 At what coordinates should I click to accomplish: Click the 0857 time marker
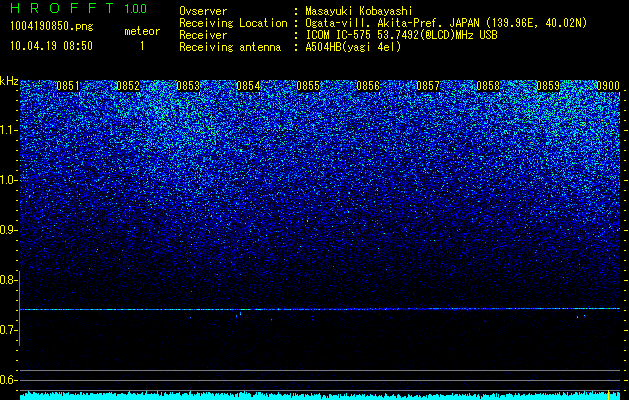pyautogui.click(x=428, y=86)
